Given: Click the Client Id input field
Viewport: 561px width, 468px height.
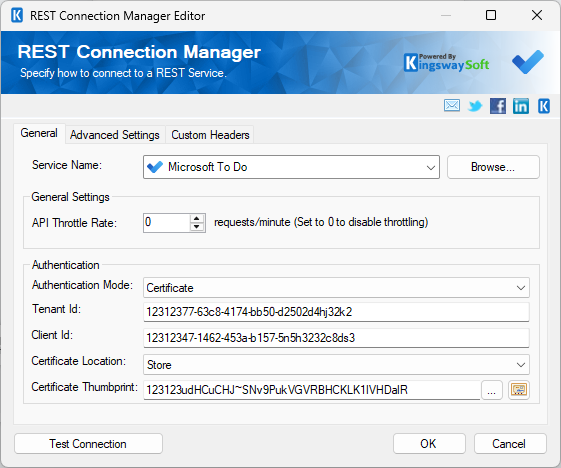Looking at the screenshot, I should (336, 338).
